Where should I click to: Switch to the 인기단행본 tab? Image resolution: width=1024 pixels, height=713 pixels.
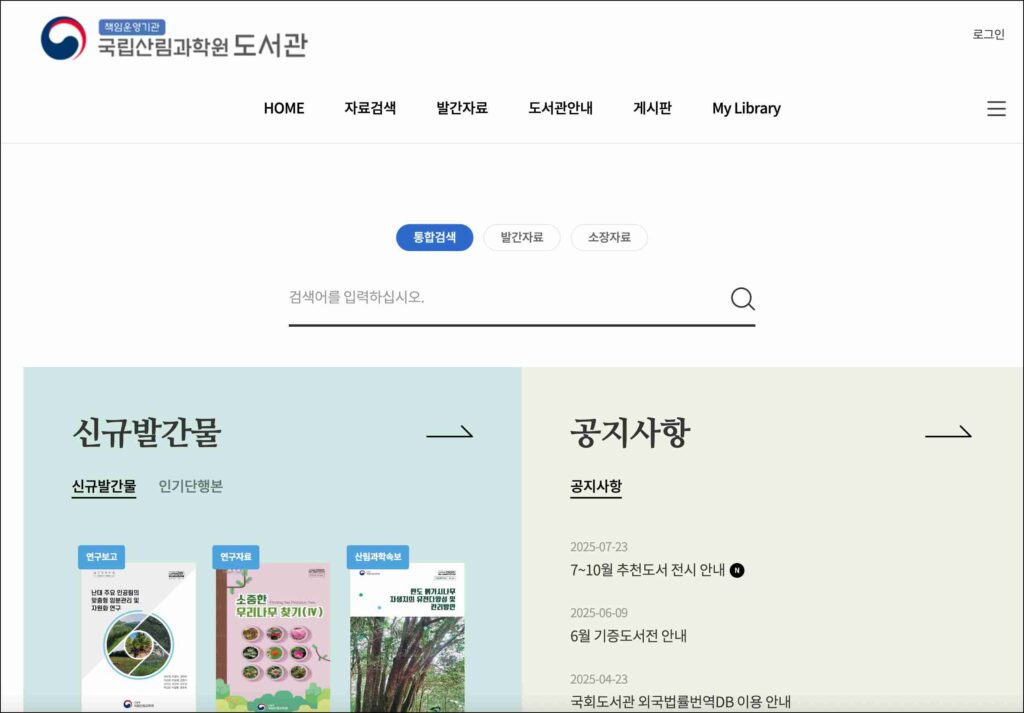tap(191, 486)
